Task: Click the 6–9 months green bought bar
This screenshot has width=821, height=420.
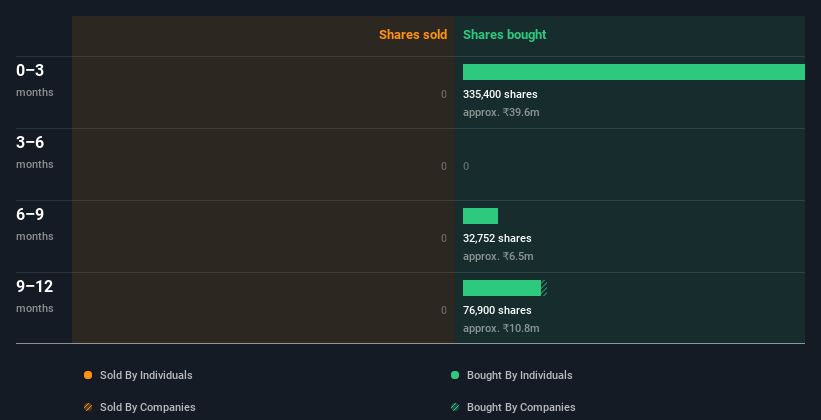Action: click(x=480, y=216)
